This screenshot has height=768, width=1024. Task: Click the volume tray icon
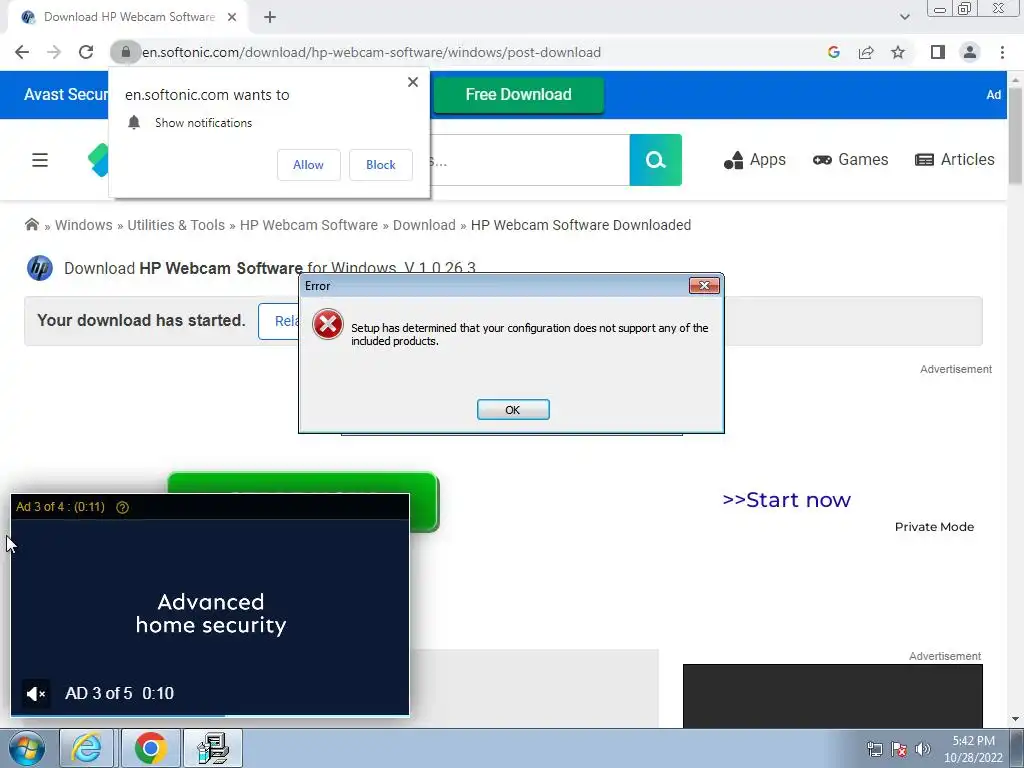(923, 749)
